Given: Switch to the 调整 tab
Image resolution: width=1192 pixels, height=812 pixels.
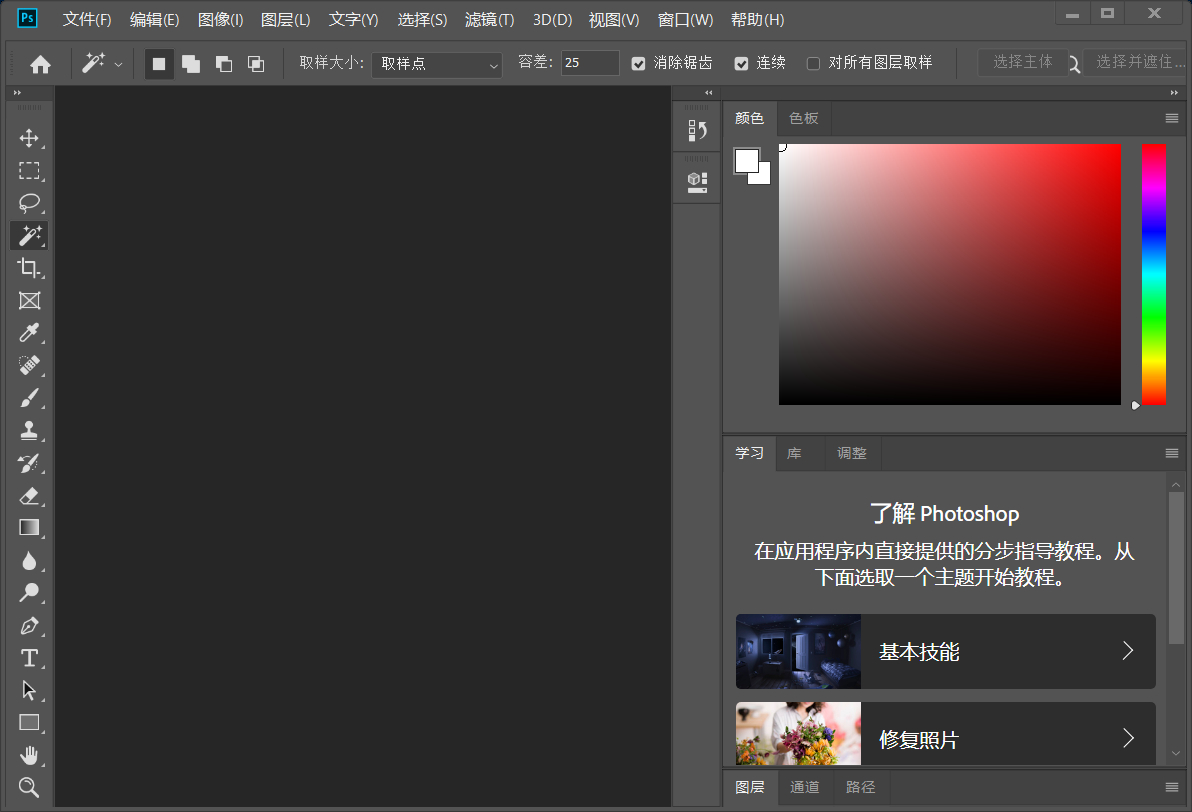Looking at the screenshot, I should point(851,453).
